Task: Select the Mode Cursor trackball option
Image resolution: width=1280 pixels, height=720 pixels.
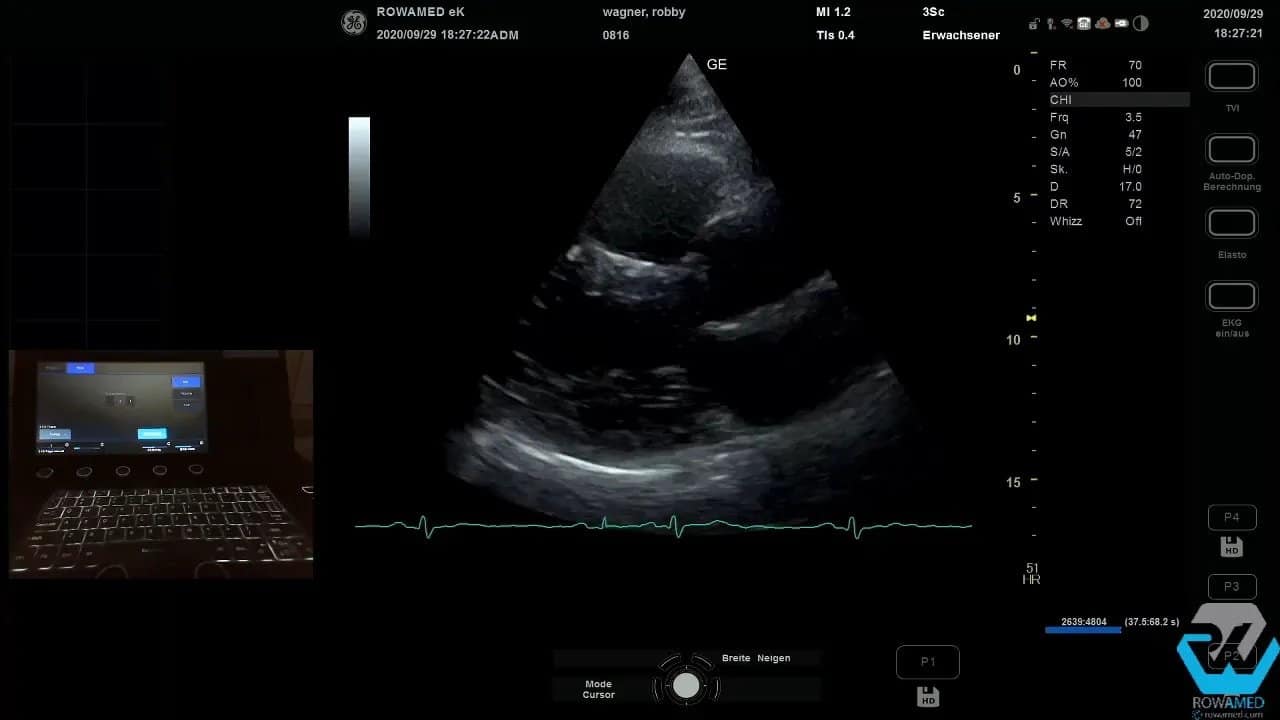Action: tap(599, 689)
